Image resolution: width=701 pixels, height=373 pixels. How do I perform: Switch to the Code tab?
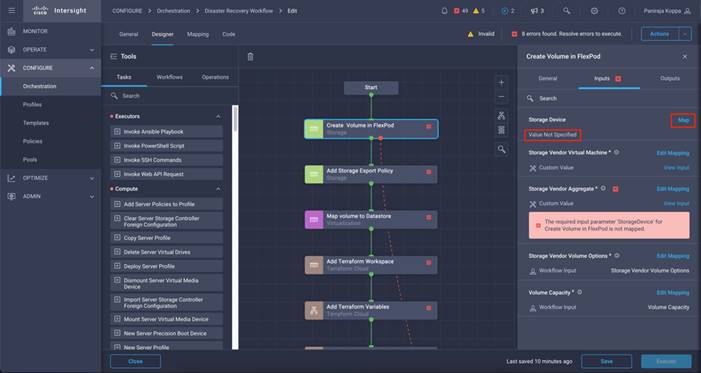pos(228,34)
